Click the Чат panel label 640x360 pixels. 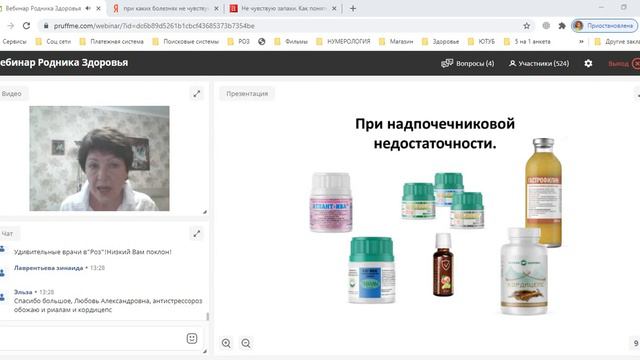(7, 233)
